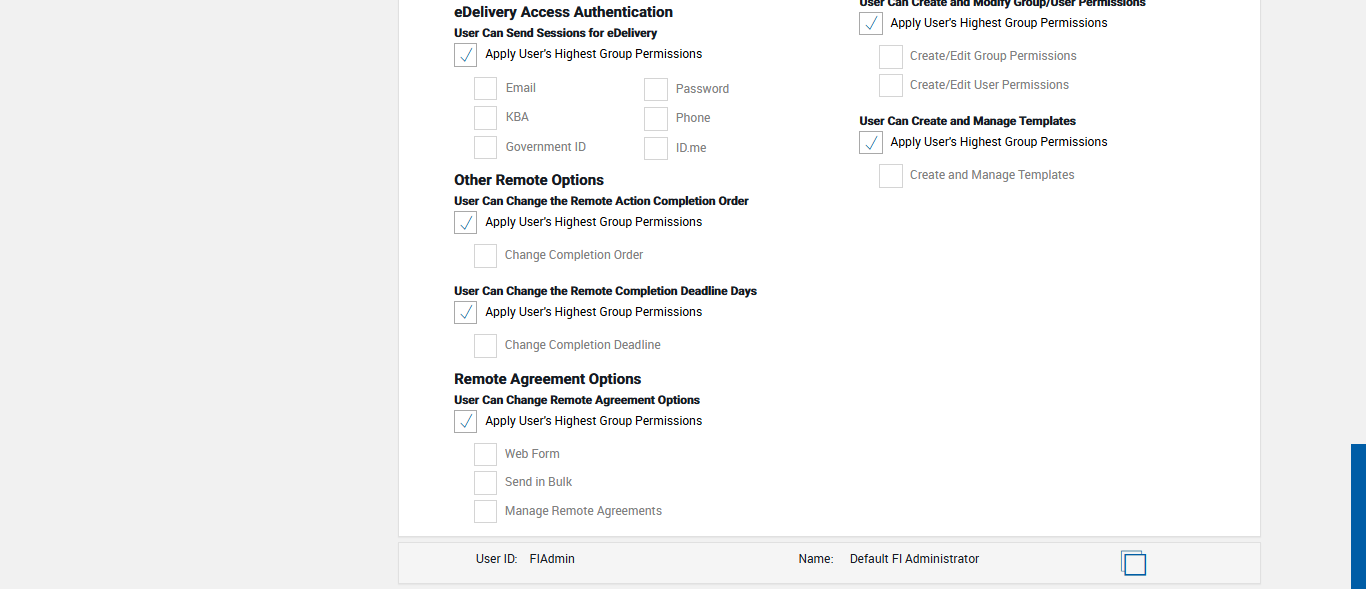The width and height of the screenshot is (1366, 589).
Task: Uncheck group permissions for Remote Action Completion Order
Action: point(466,223)
